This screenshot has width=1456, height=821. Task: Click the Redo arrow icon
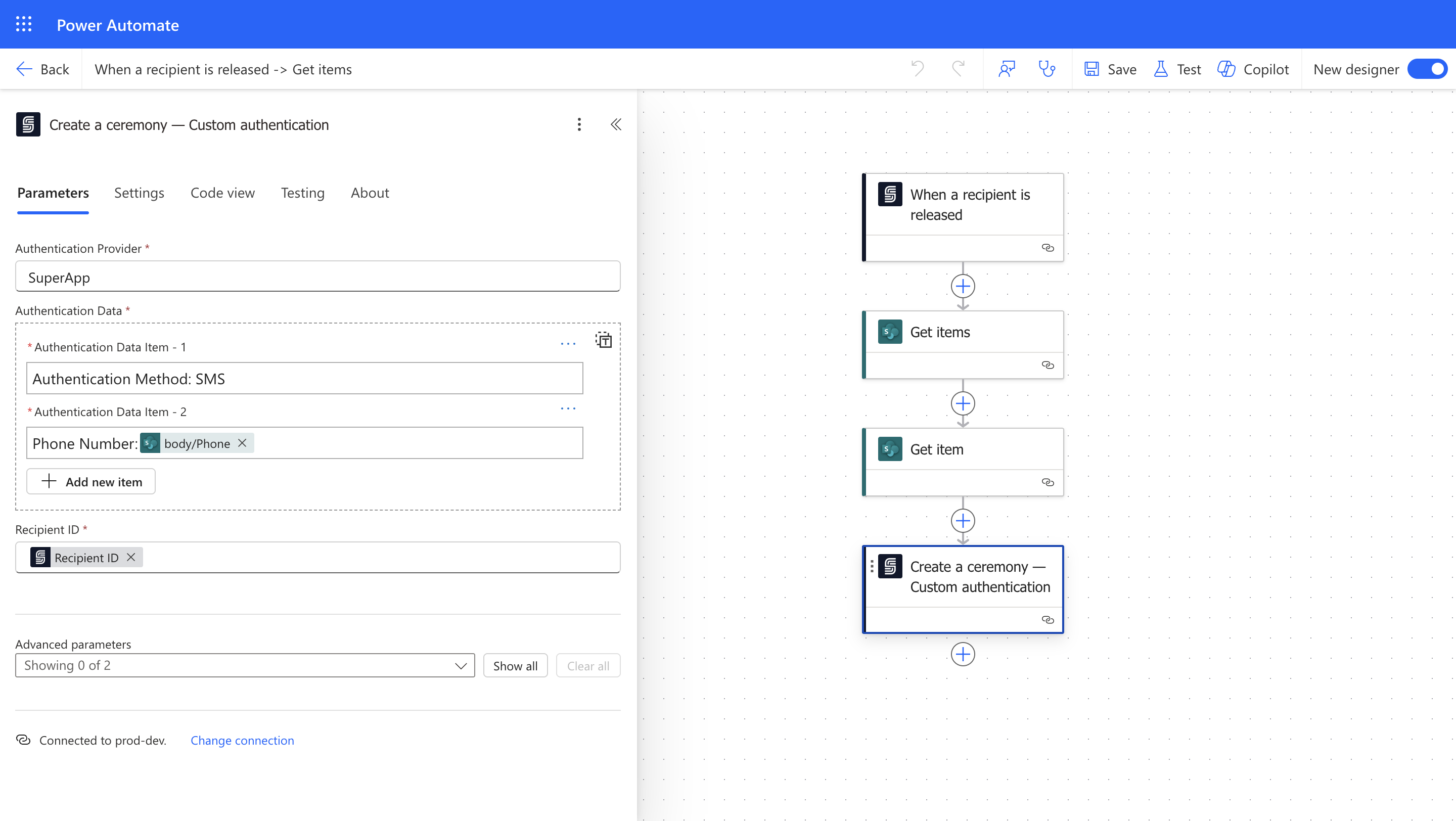(958, 69)
